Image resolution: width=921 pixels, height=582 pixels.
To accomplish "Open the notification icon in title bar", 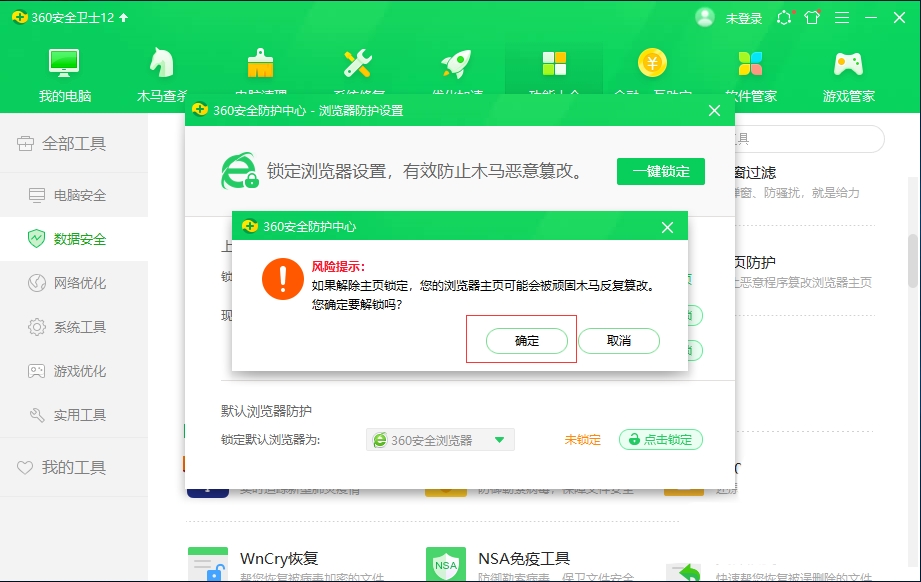I will tap(784, 18).
